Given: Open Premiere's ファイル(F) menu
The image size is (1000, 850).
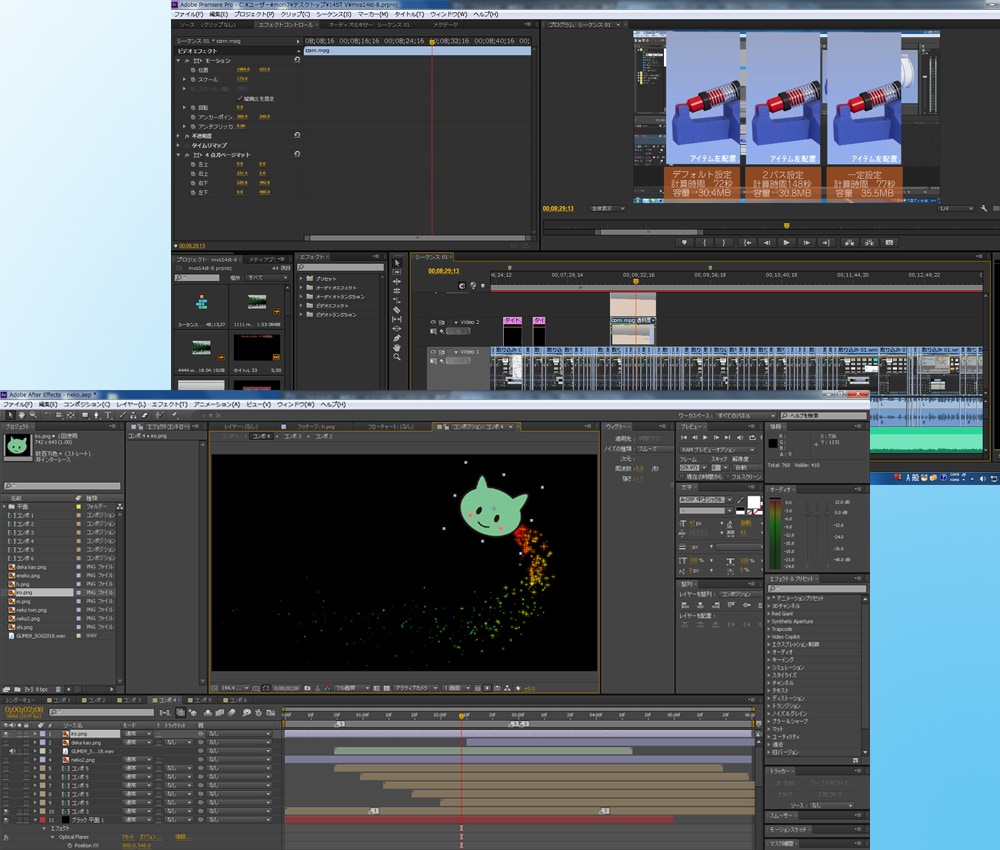Looking at the screenshot, I should pyautogui.click(x=189, y=14).
